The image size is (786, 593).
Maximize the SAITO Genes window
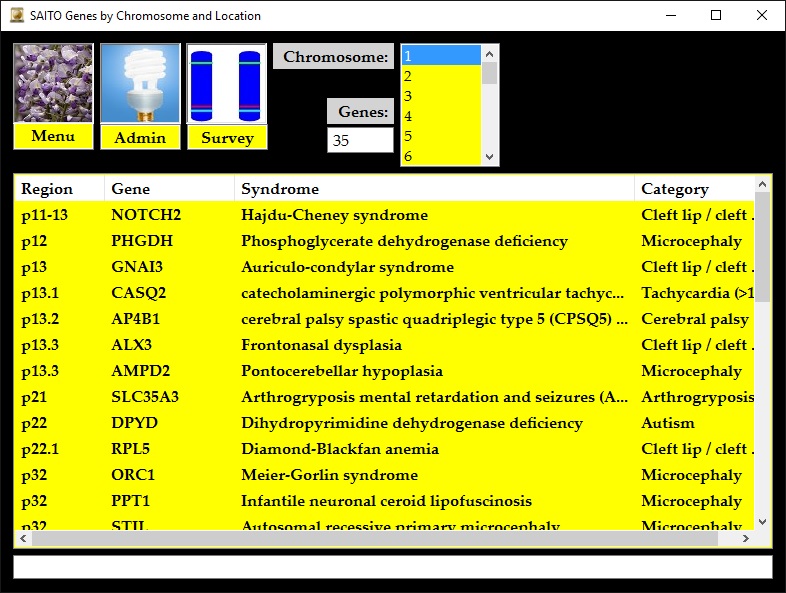[x=716, y=15]
